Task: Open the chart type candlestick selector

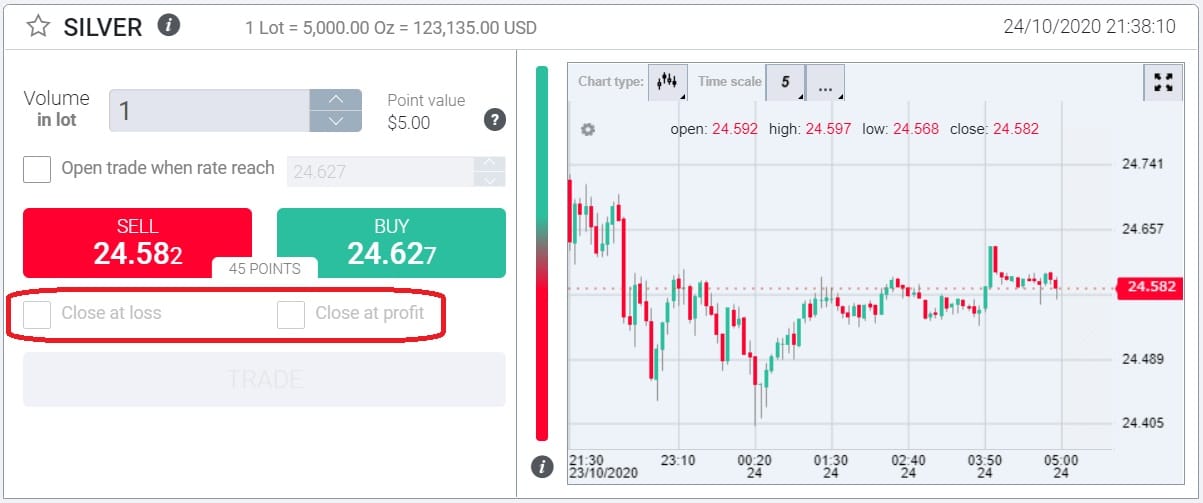Action: tap(668, 82)
